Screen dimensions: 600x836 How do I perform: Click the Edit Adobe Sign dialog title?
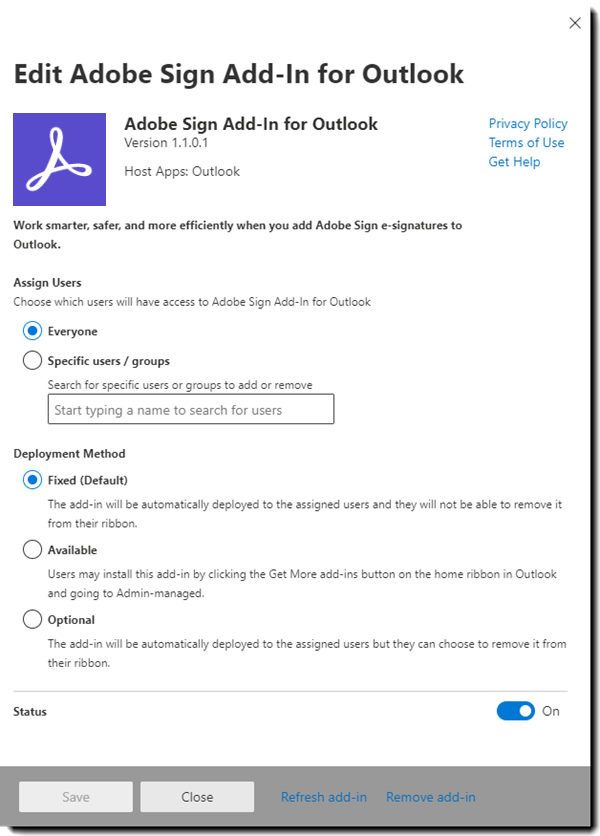click(x=238, y=73)
